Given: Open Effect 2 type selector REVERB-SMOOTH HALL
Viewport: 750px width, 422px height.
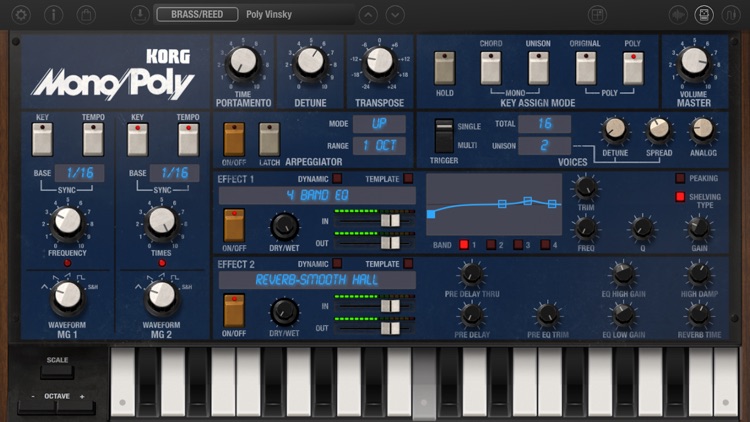Looking at the screenshot, I should (x=317, y=280).
